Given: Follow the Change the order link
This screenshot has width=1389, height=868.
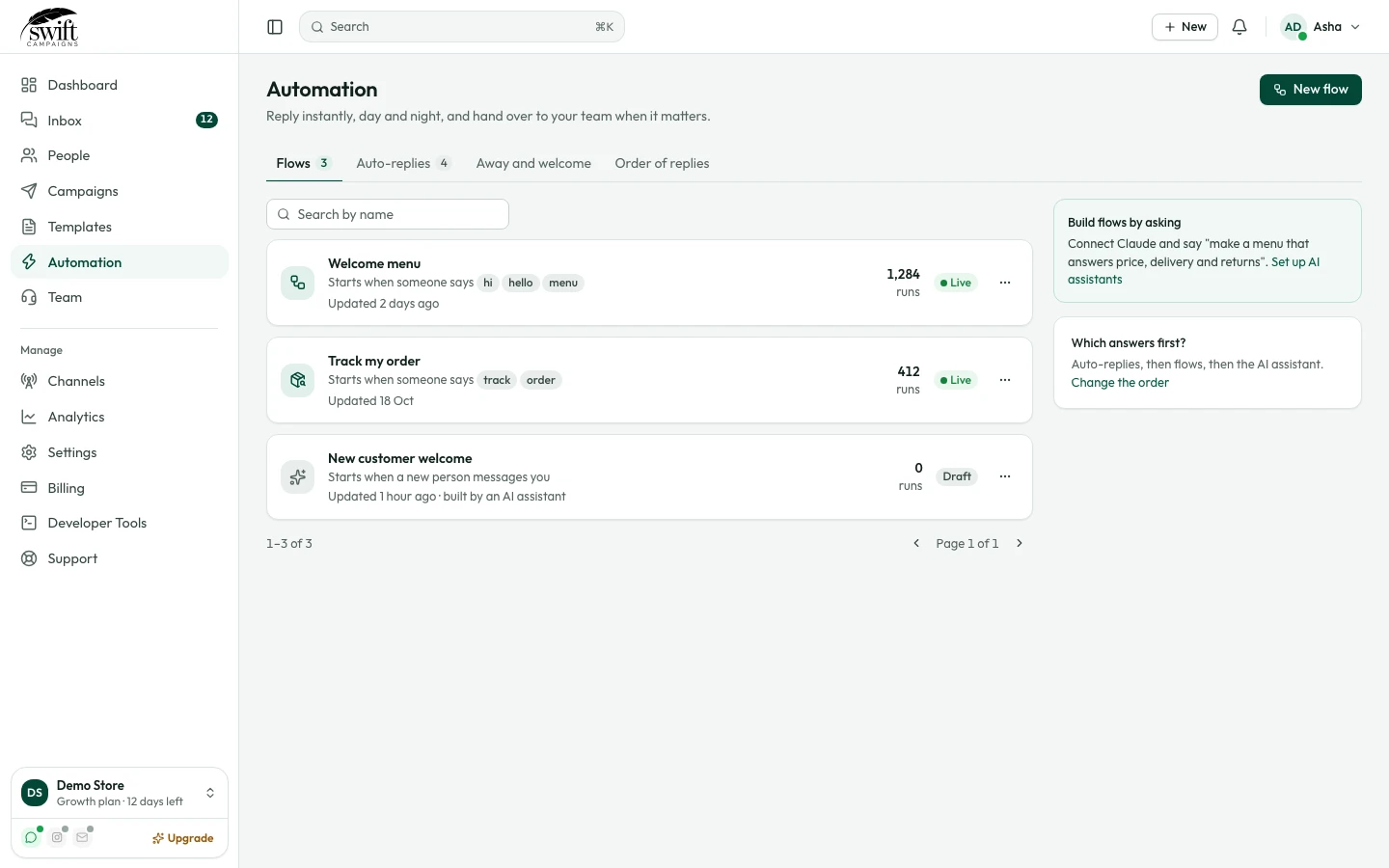Looking at the screenshot, I should click(1120, 383).
